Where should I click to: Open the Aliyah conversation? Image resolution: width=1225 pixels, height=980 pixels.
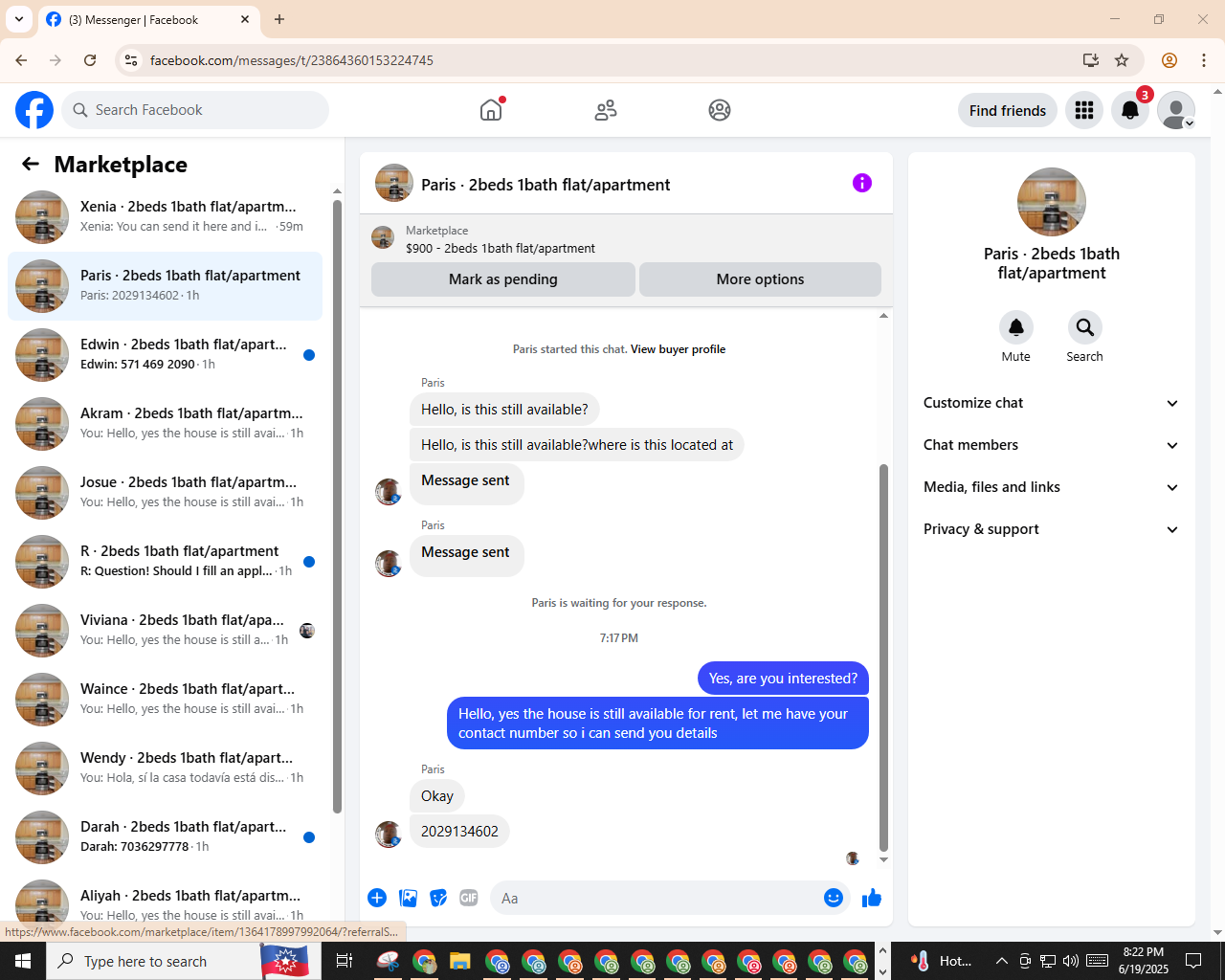point(165,902)
